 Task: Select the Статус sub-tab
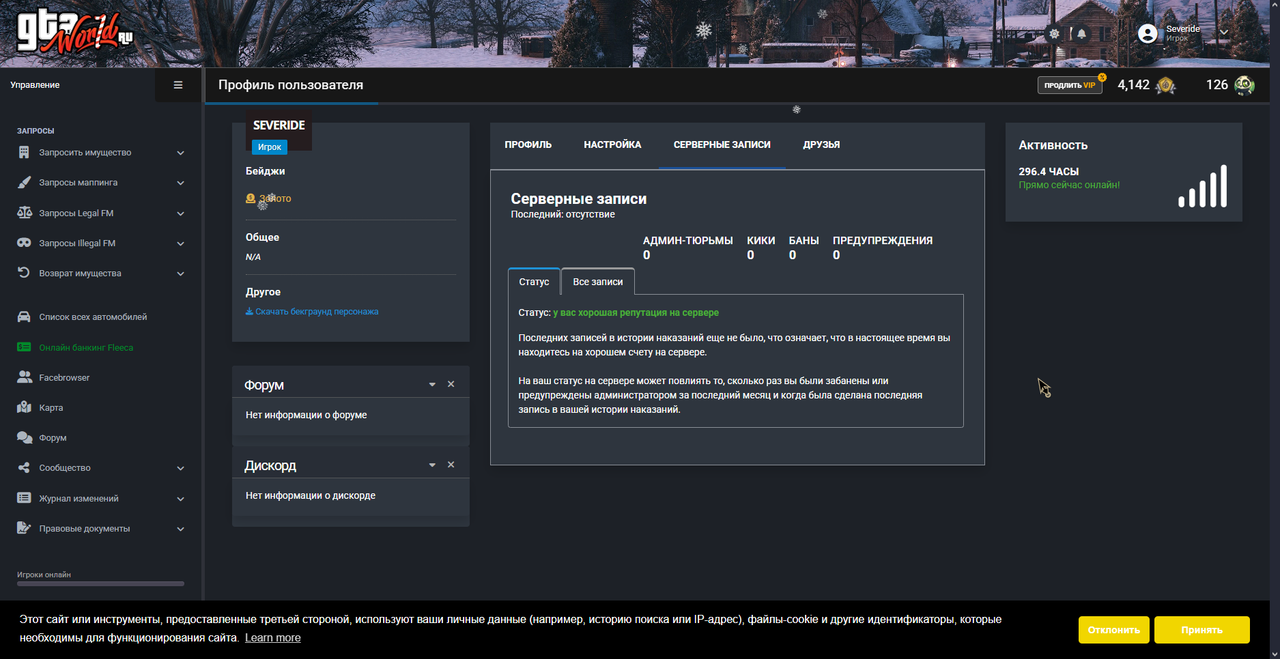534,281
